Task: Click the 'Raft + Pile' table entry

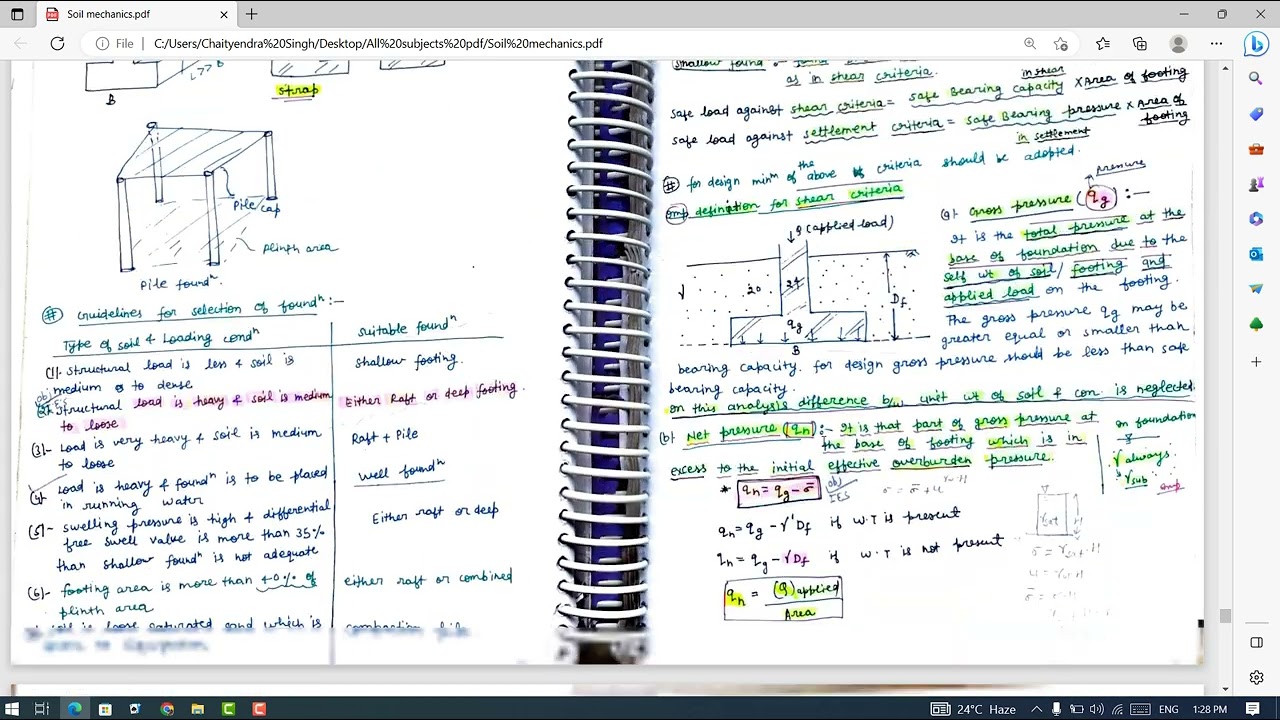Action: [x=385, y=436]
